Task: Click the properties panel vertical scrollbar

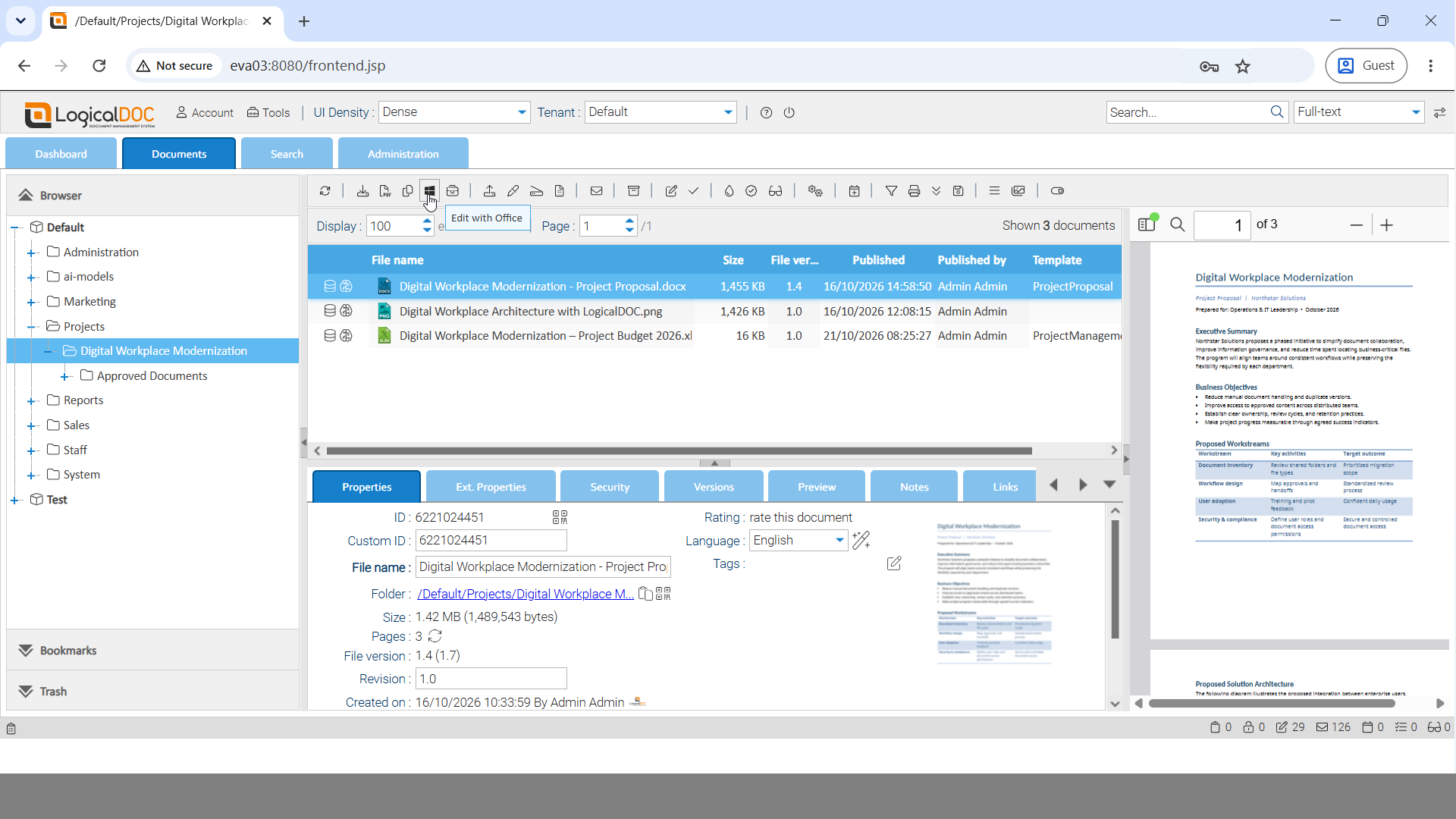Action: coord(1115,579)
